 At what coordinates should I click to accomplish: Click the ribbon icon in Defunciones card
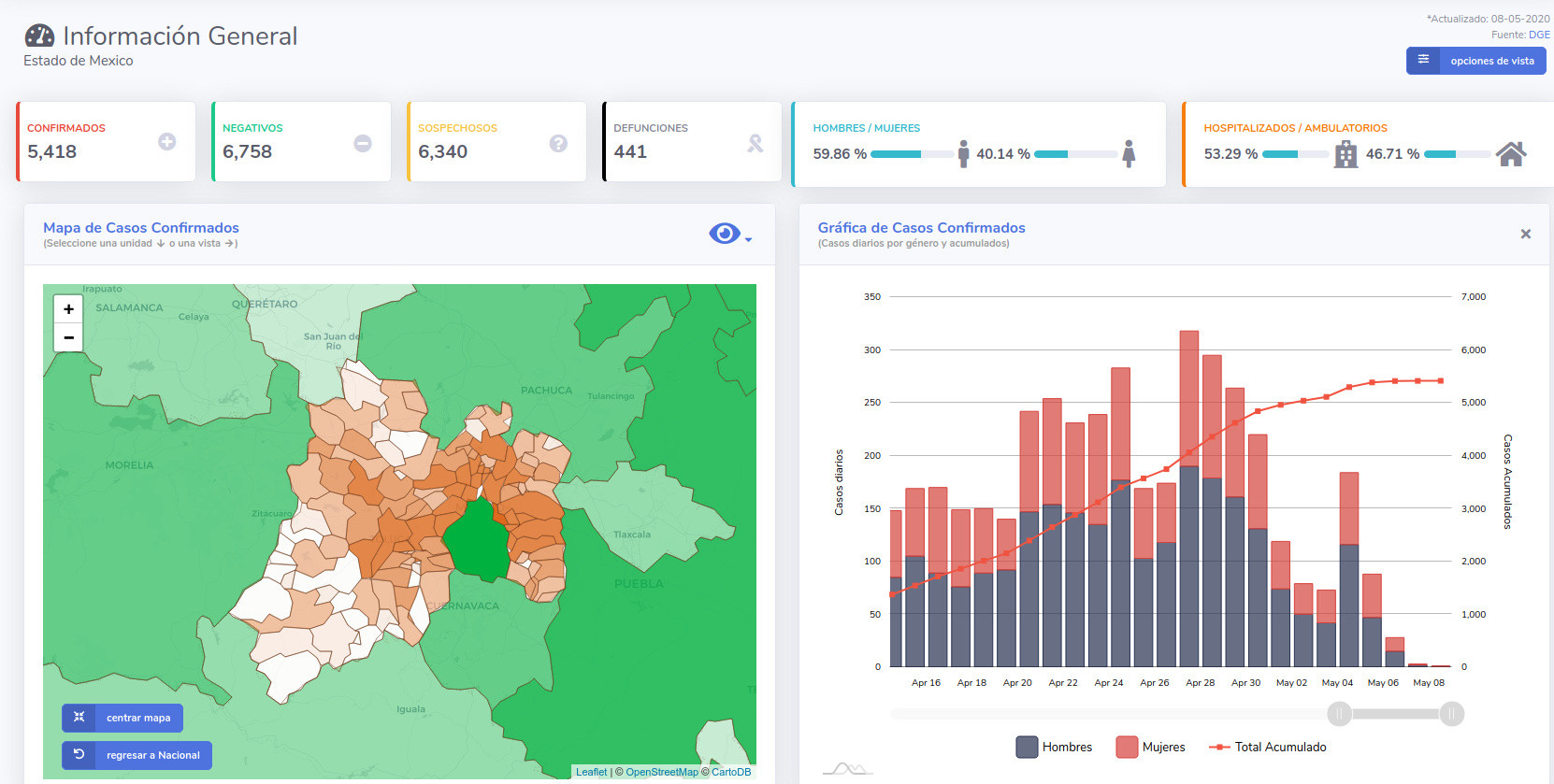point(755,143)
